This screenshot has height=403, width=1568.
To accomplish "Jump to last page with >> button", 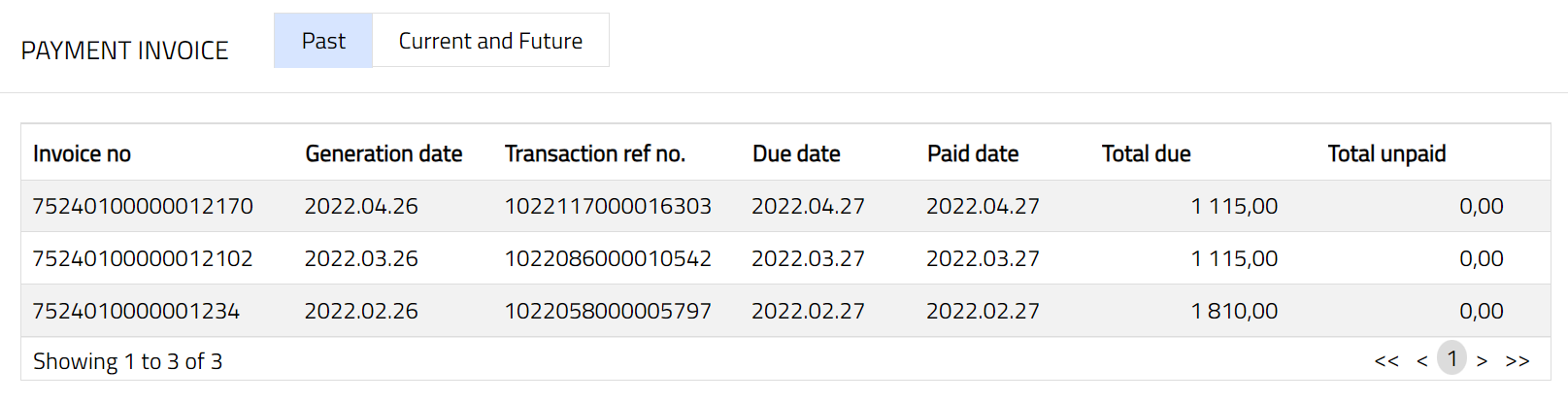I will 1518,361.
